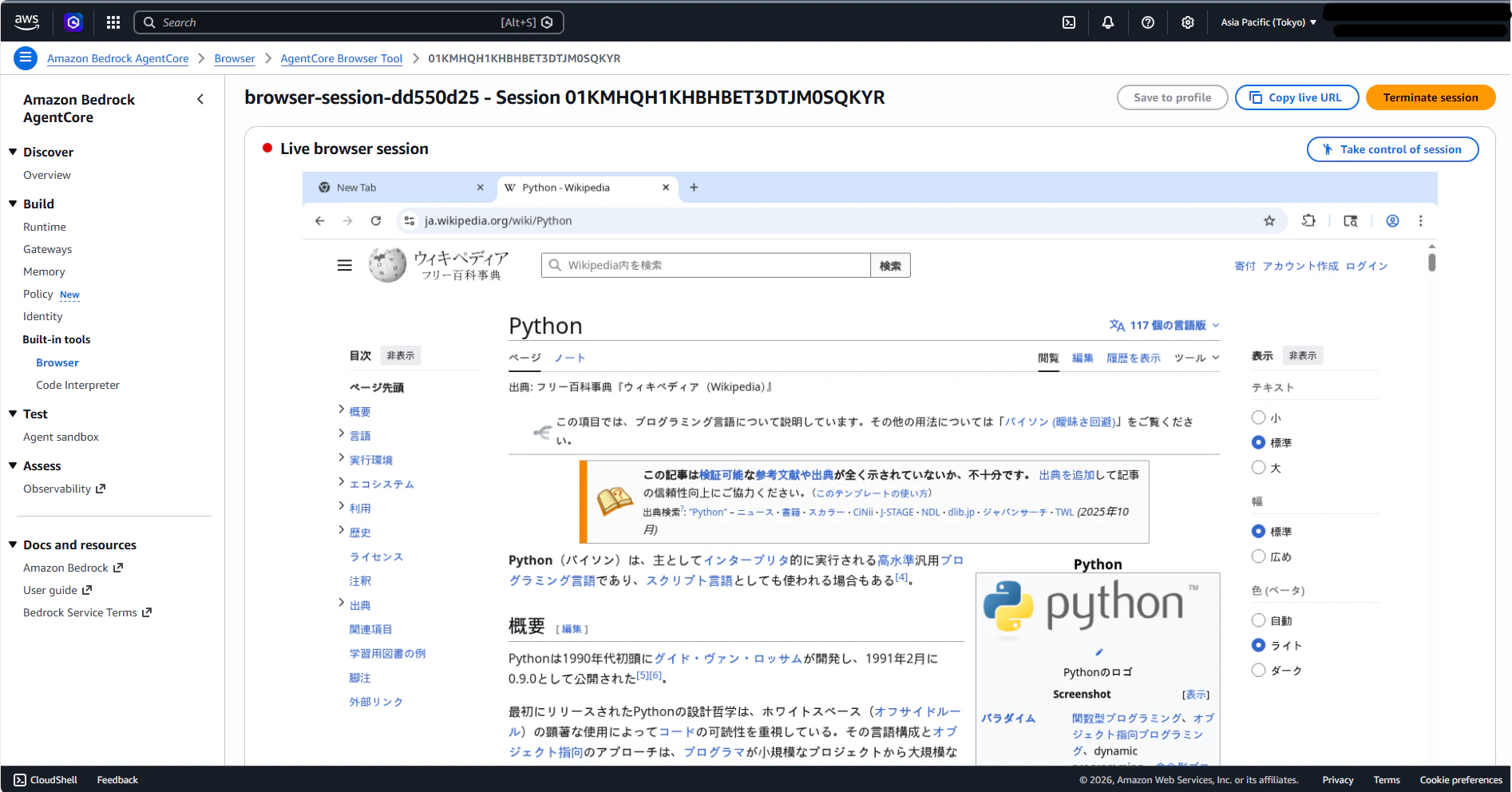The width and height of the screenshot is (1512, 792).
Task: Go to Wikipedia home via globe logo
Action: click(387, 264)
